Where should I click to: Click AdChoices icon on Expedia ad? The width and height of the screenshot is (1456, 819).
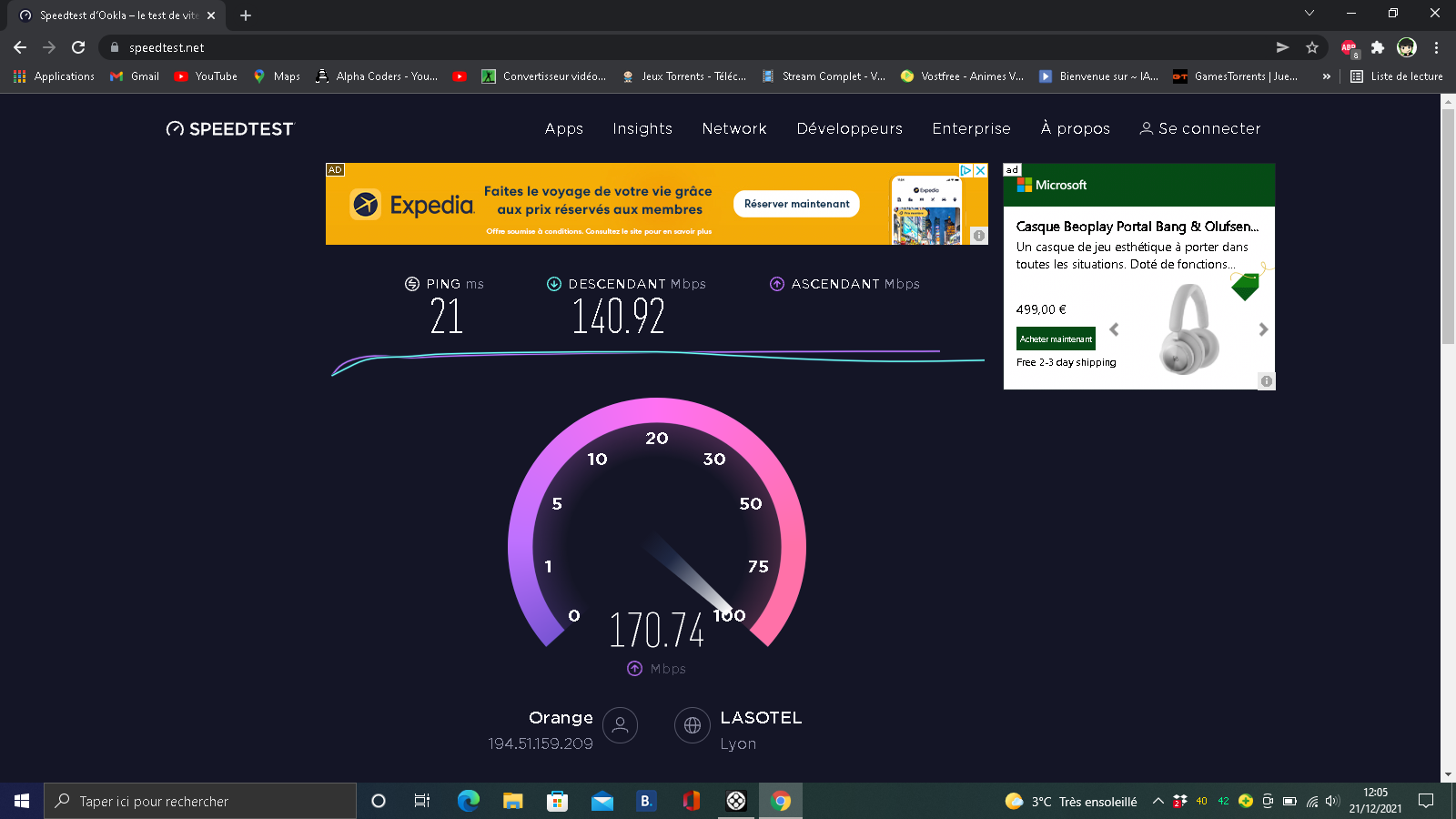point(966,170)
